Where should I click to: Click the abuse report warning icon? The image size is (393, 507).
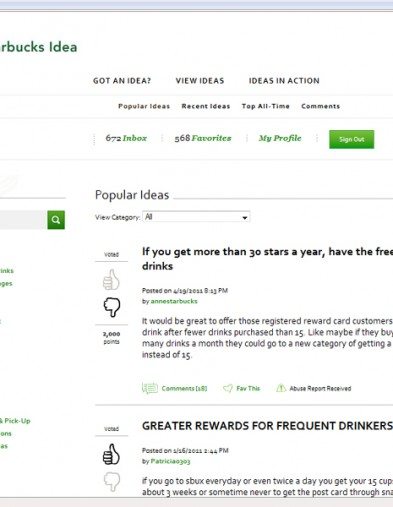pos(281,388)
